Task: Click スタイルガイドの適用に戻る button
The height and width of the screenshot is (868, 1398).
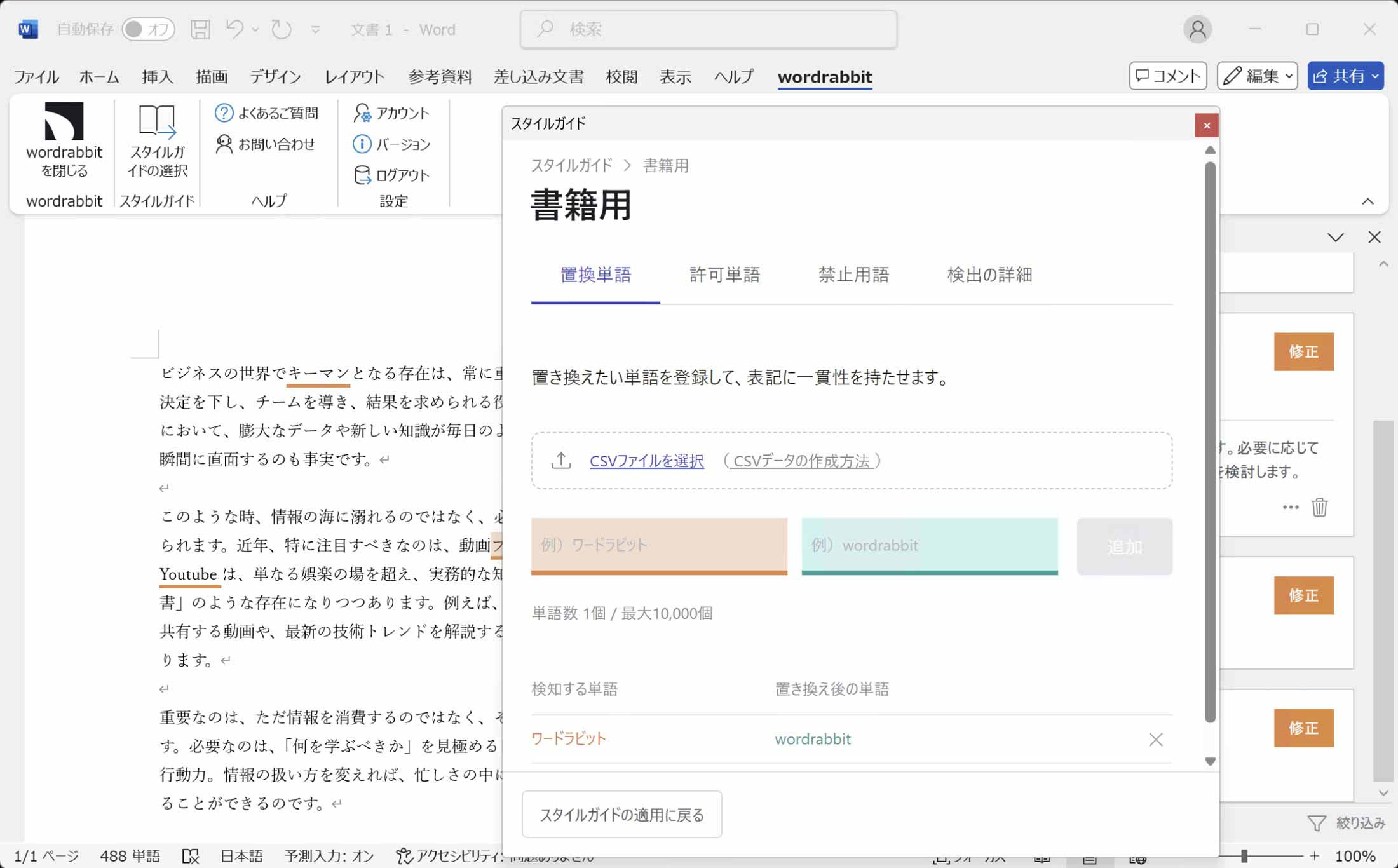Action: tap(621, 815)
